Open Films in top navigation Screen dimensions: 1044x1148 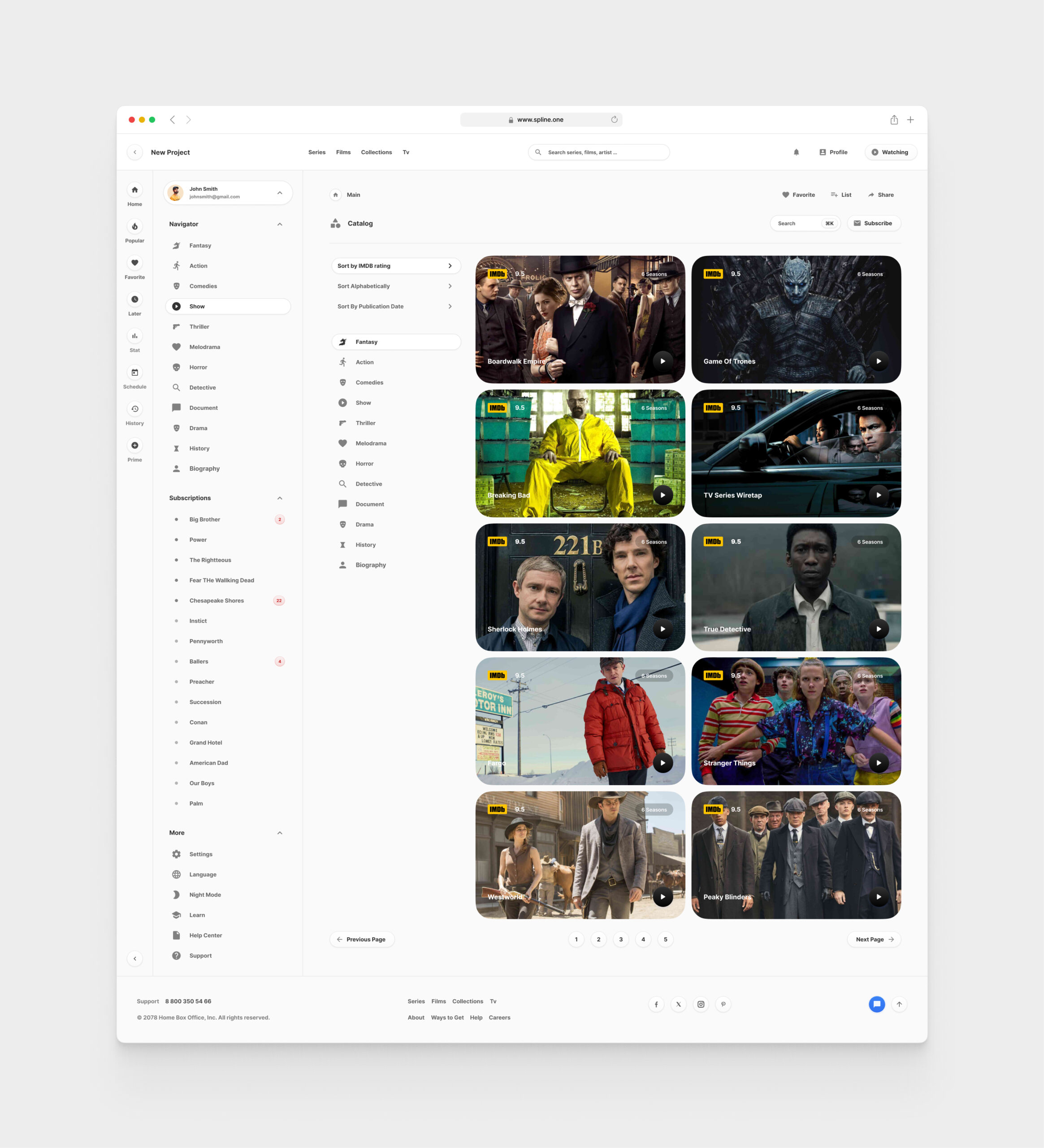[x=343, y=152]
